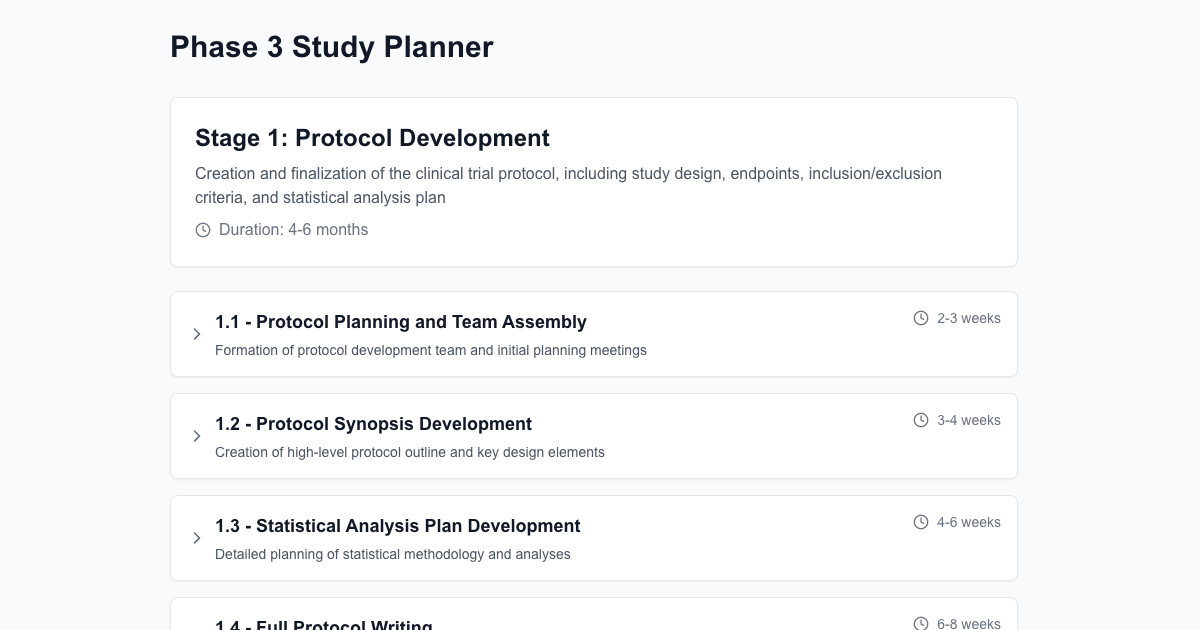Click the Phase 3 Study Planner heading
Image resolution: width=1200 pixels, height=630 pixels.
[x=332, y=47]
